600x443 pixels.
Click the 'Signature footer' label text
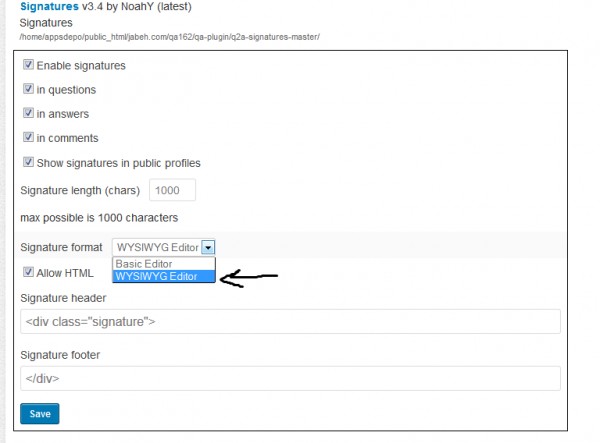coord(60,354)
